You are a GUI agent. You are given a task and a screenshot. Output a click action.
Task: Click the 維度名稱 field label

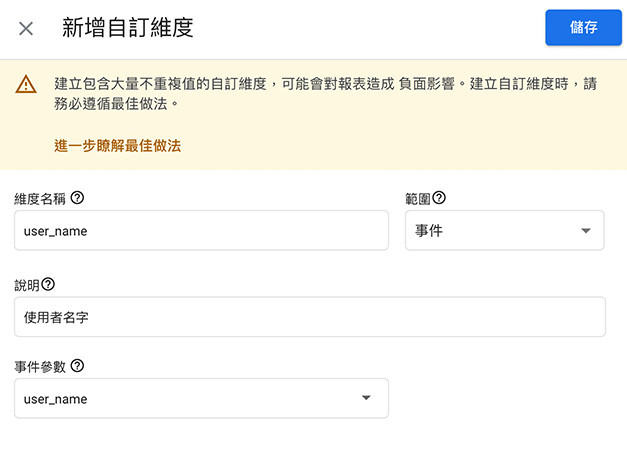[40, 199]
